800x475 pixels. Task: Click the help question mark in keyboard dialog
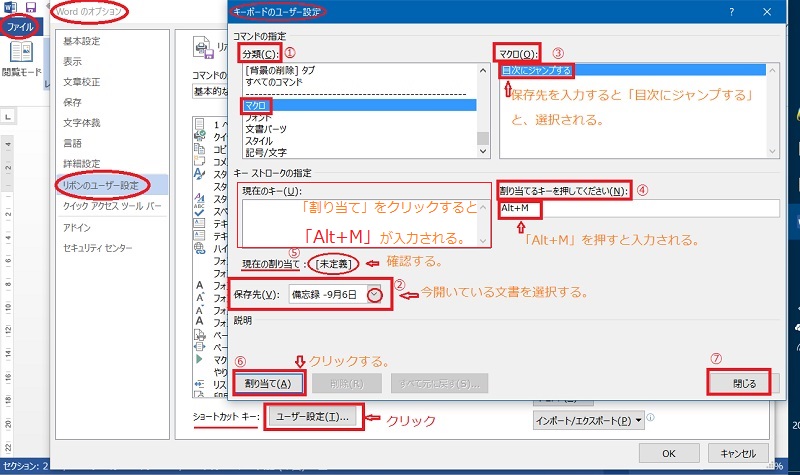(x=732, y=12)
